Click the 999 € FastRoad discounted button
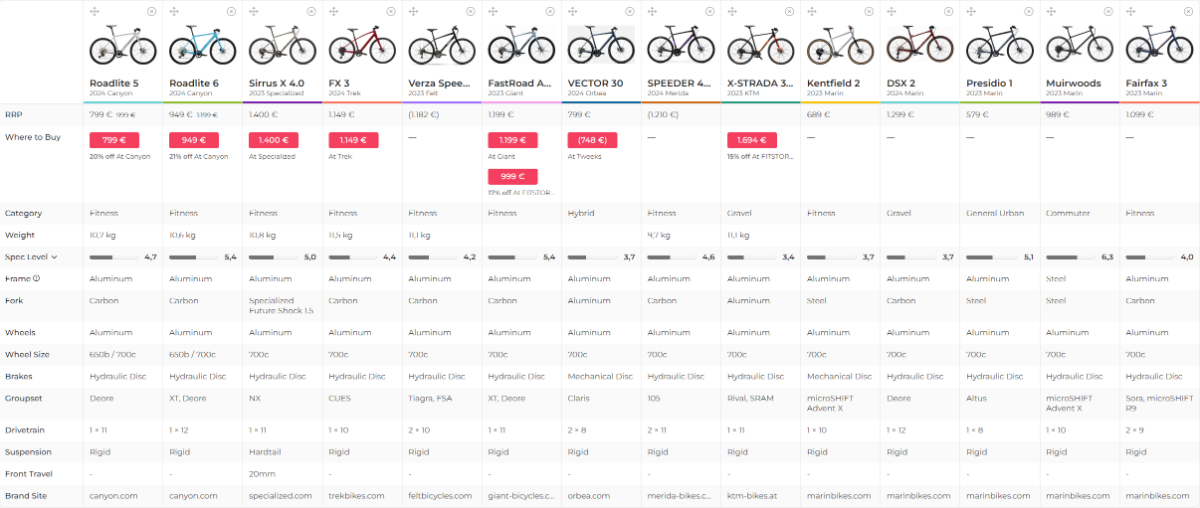Viewport: 1200px width, 508px height. click(x=513, y=176)
